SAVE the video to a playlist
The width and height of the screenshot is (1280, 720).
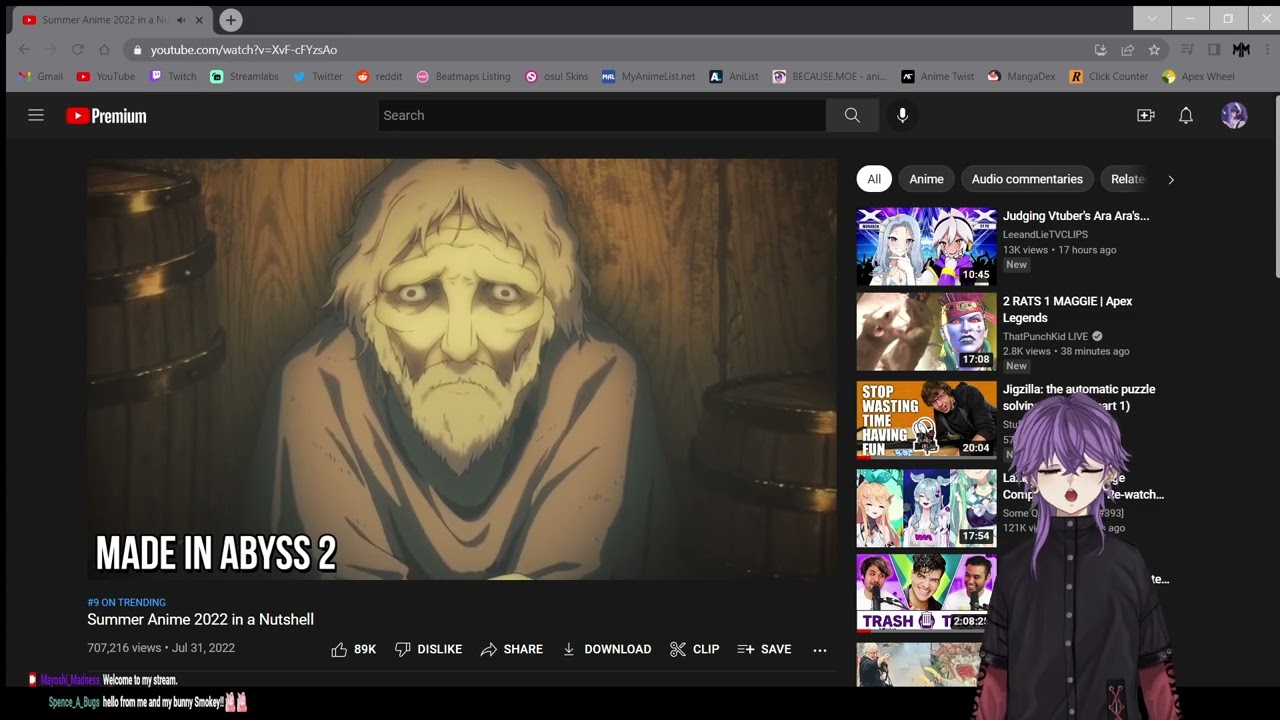pyautogui.click(x=764, y=649)
